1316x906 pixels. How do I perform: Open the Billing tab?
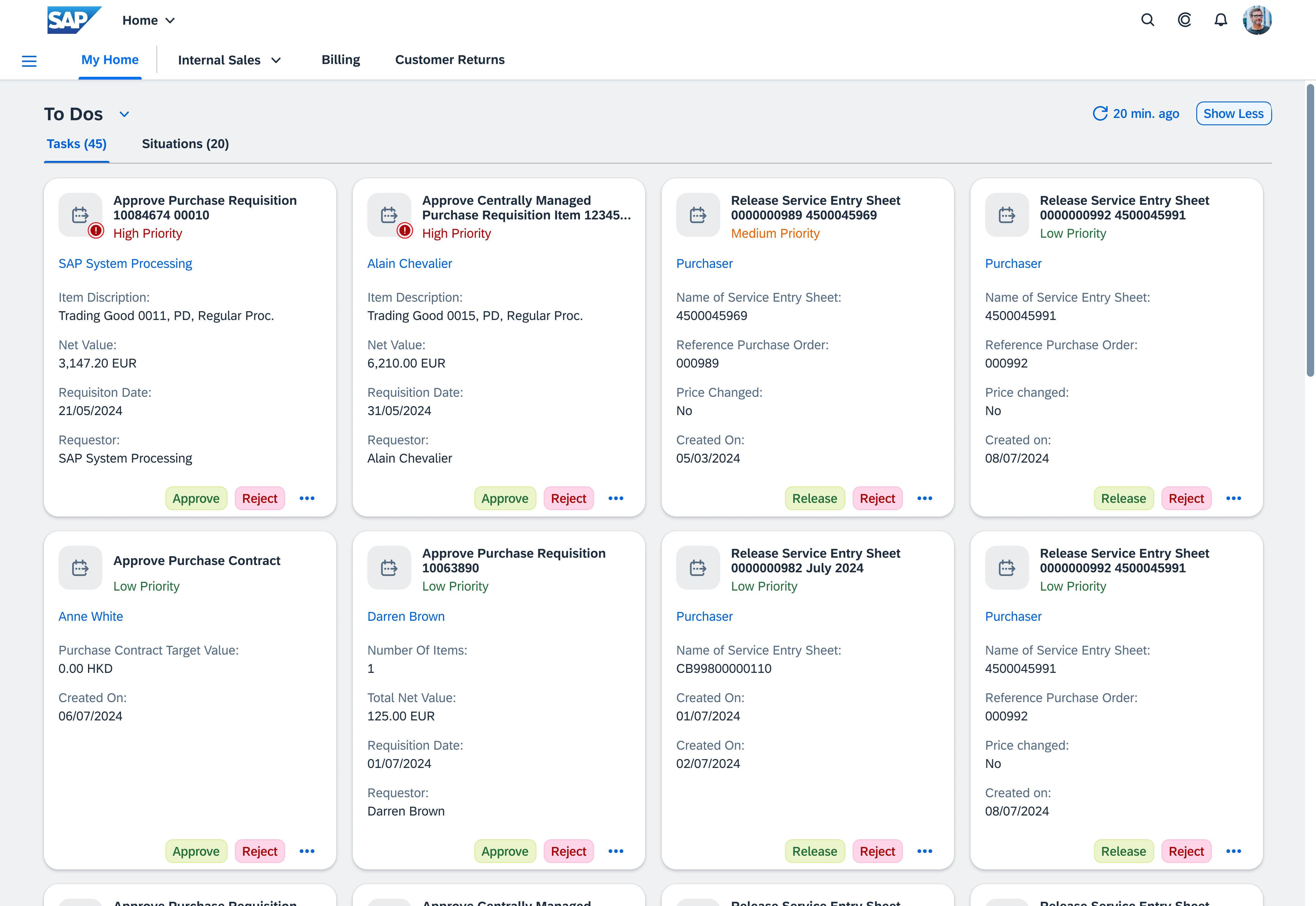point(341,60)
